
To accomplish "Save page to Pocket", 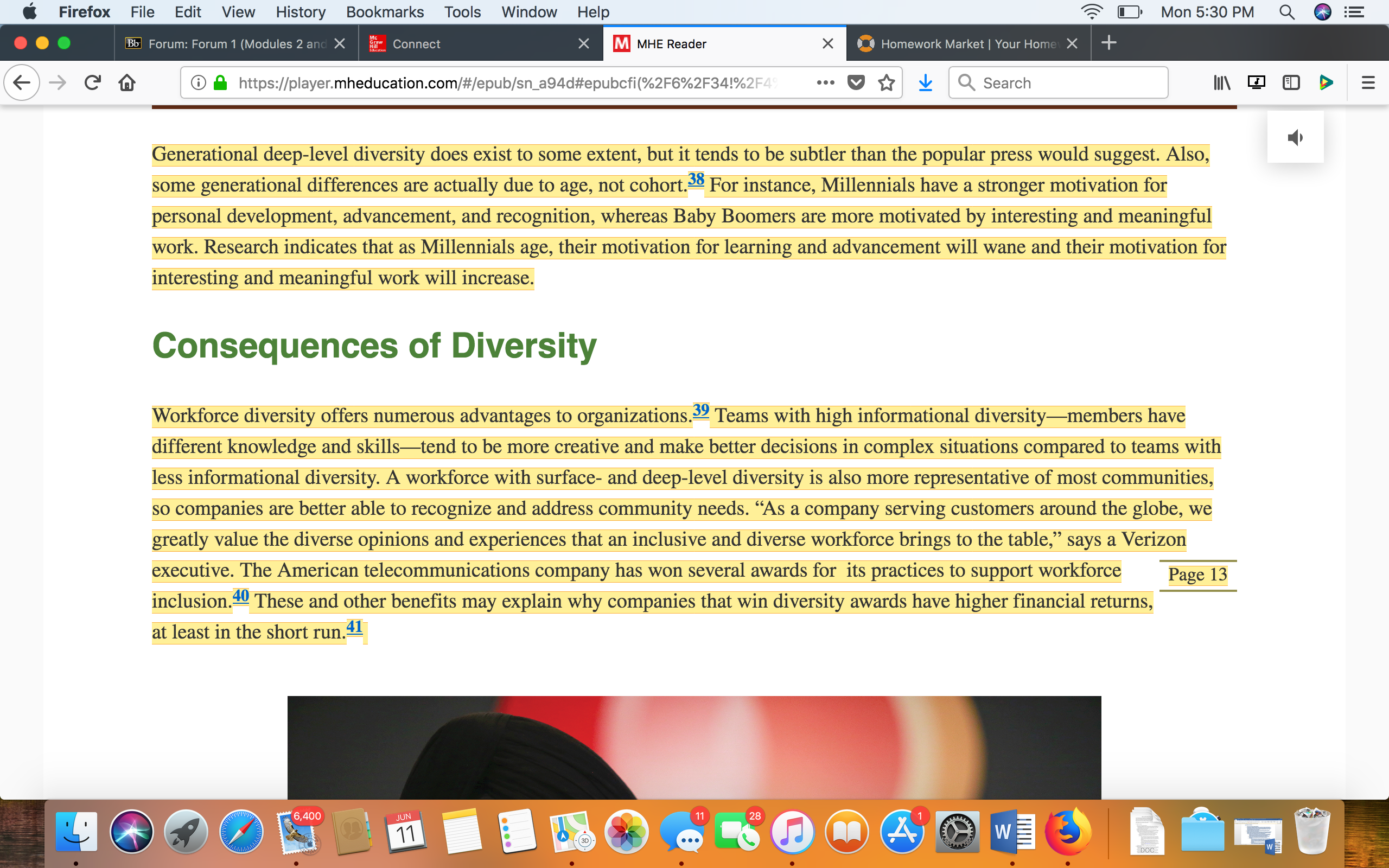I will [856, 82].
